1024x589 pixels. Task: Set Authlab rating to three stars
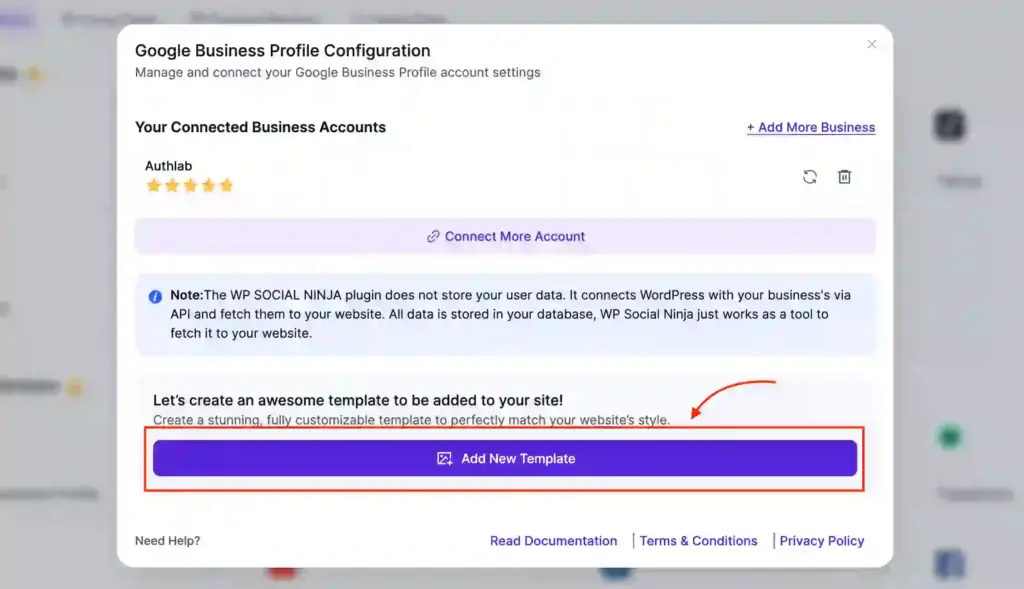(x=189, y=185)
